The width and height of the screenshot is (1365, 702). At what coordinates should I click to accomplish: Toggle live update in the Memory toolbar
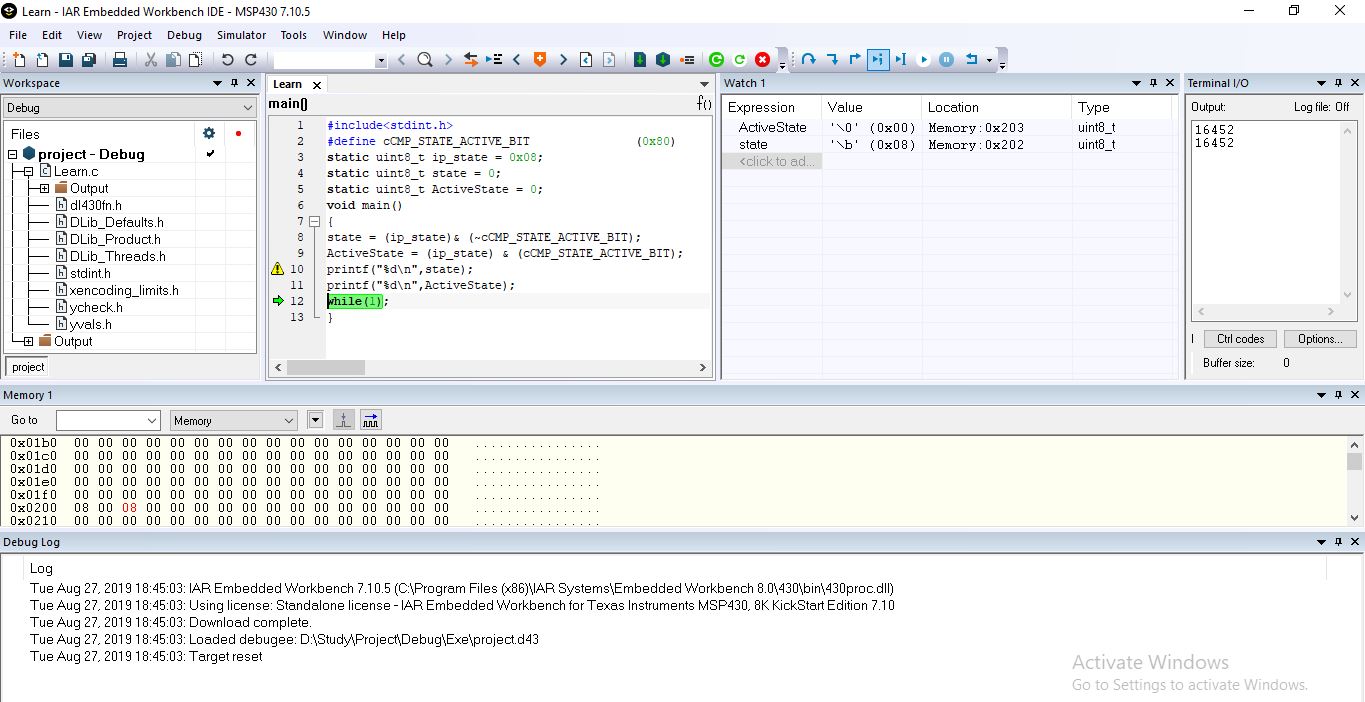click(370, 420)
